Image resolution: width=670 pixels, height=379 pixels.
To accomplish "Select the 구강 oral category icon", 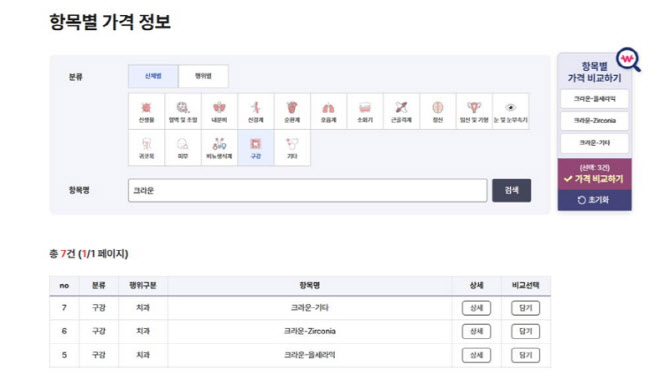I will click(x=256, y=148).
